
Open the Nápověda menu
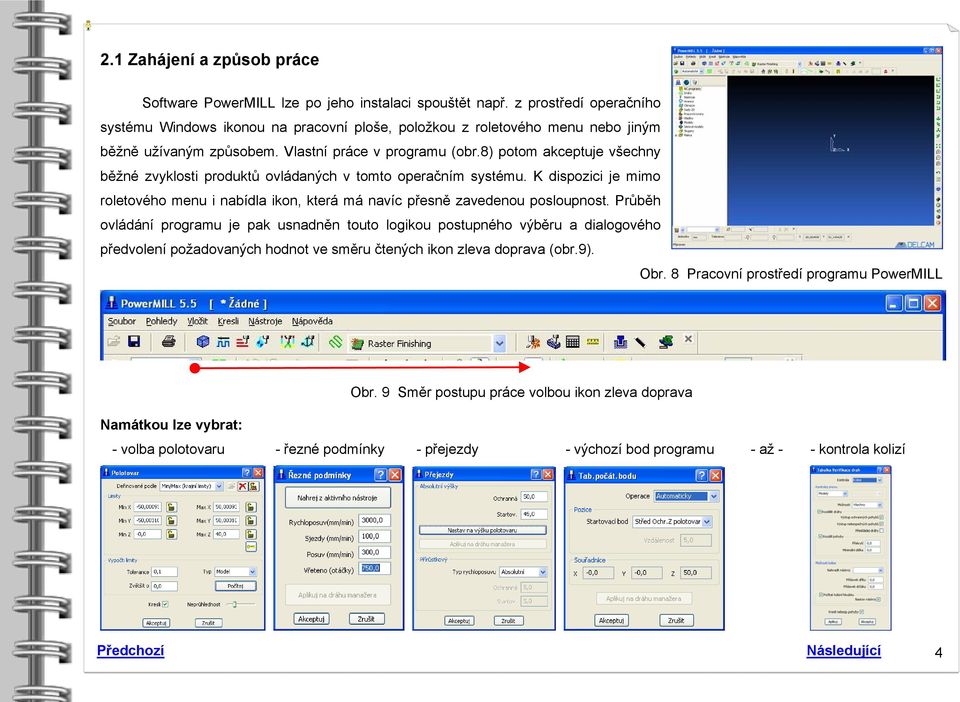point(312,321)
